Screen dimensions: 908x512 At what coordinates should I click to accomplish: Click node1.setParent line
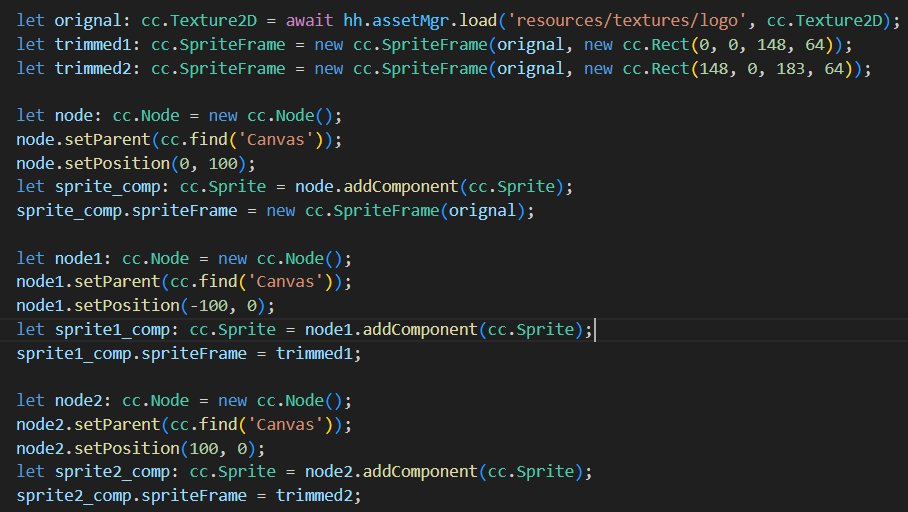pyautogui.click(x=184, y=282)
